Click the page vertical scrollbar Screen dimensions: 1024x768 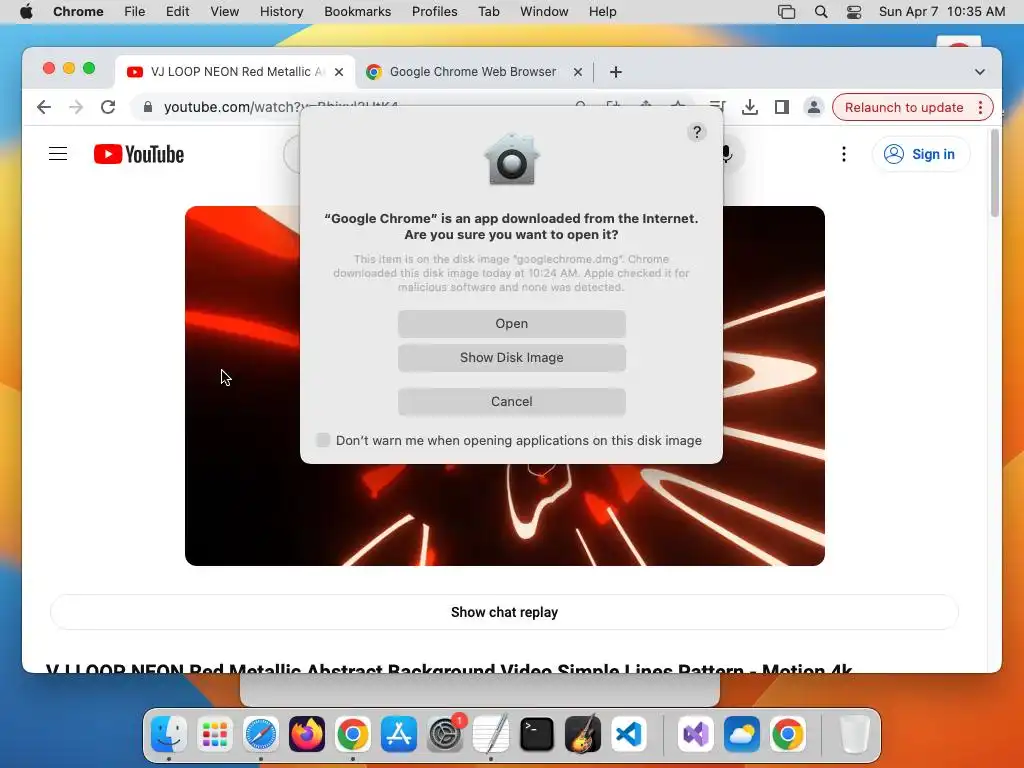tap(995, 173)
